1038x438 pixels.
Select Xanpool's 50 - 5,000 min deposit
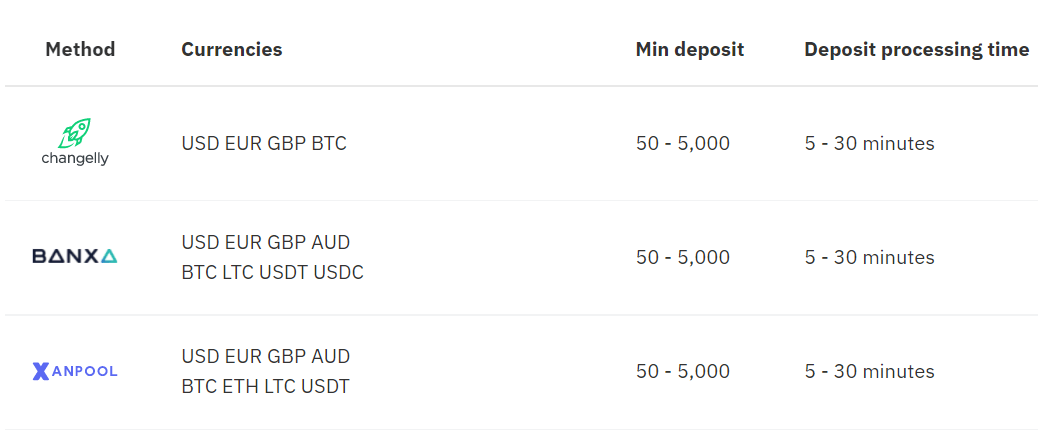click(x=683, y=371)
